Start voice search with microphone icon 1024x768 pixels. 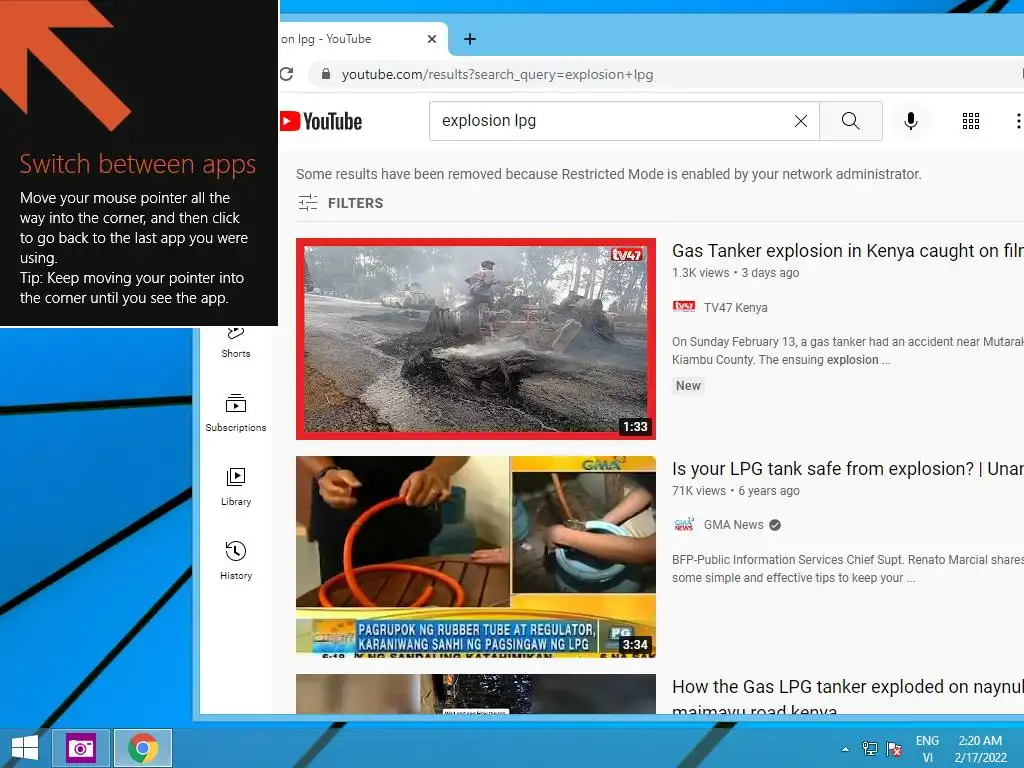click(x=910, y=121)
